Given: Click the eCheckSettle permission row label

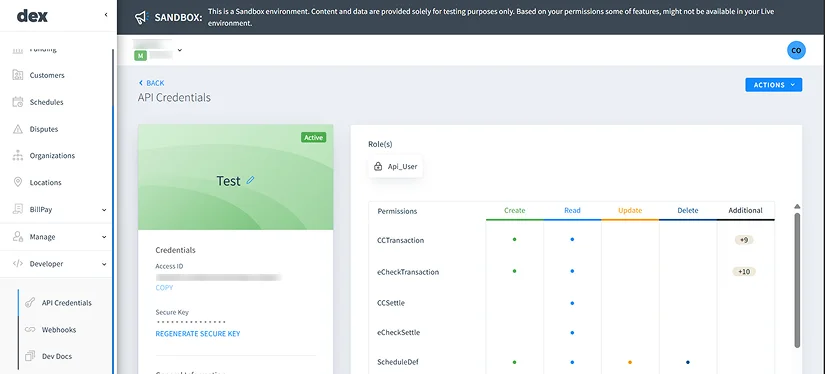Looking at the screenshot, I should pyautogui.click(x=398, y=332).
